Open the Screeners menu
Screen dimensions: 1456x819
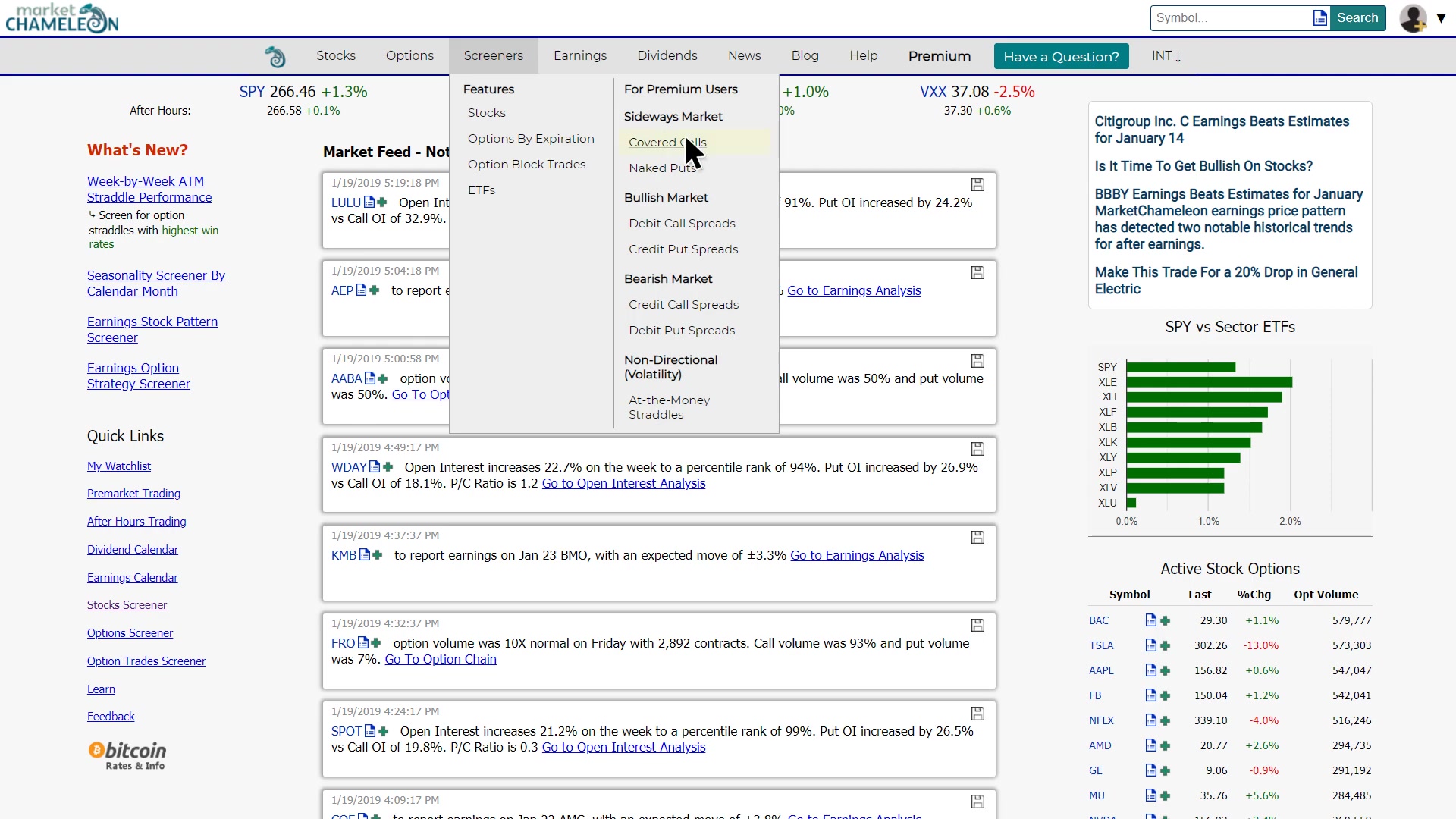(x=494, y=56)
